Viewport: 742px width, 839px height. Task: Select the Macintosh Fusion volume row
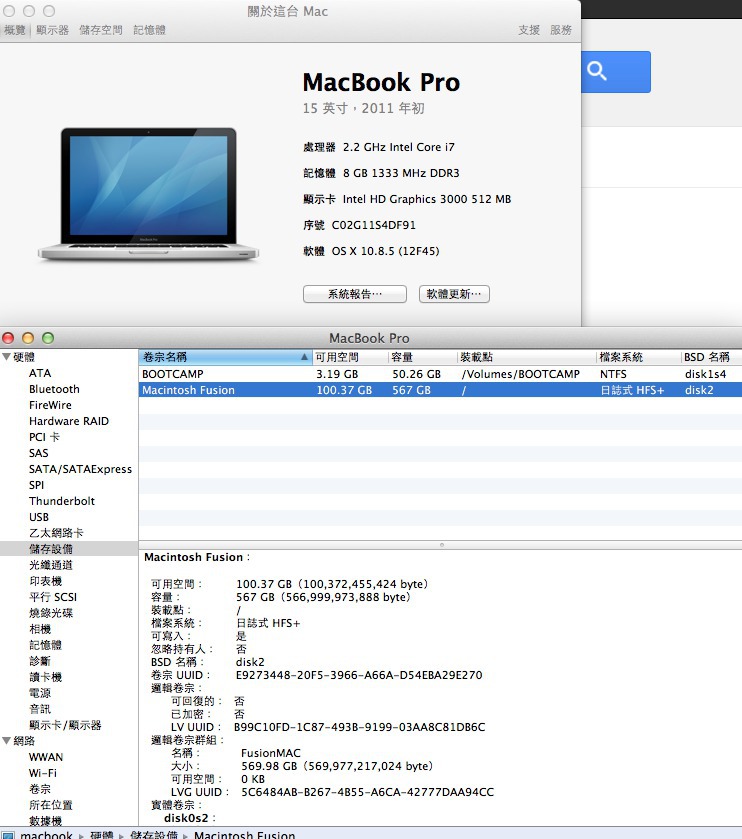[440, 390]
